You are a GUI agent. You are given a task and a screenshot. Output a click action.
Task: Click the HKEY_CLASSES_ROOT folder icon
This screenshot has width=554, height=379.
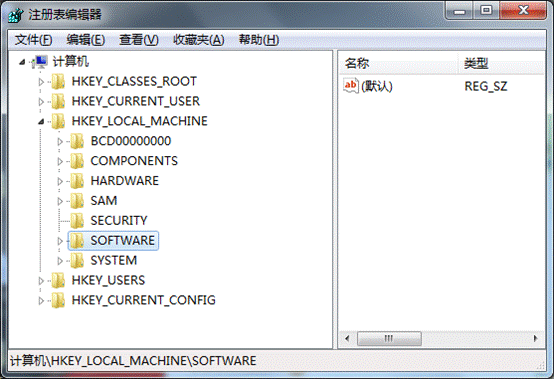pyautogui.click(x=58, y=82)
